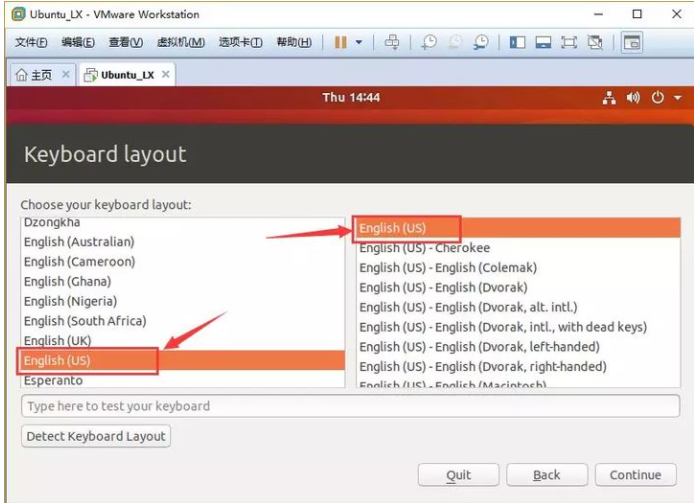This screenshot has width=697, height=503.
Task: Click the take snapshot clock icon
Action: (x=429, y=42)
